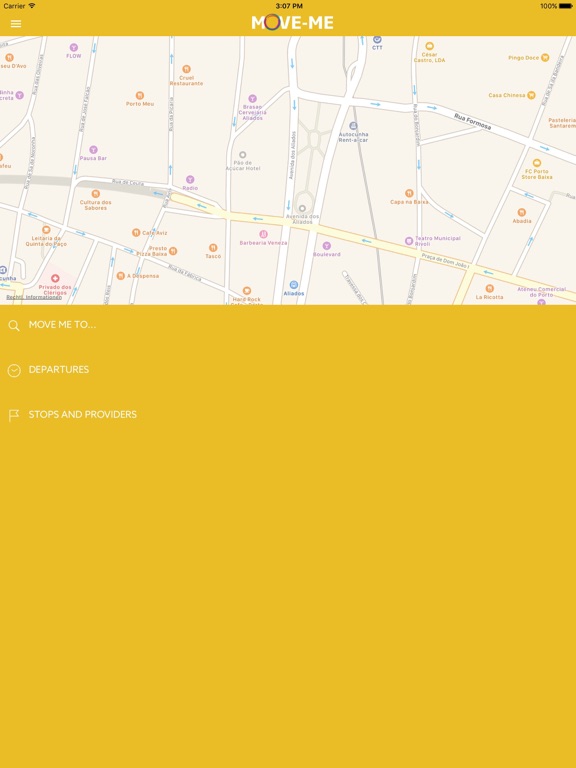Screen dimensions: 576x768
Task: Tap the Rua Formosa street label
Action: click(472, 121)
